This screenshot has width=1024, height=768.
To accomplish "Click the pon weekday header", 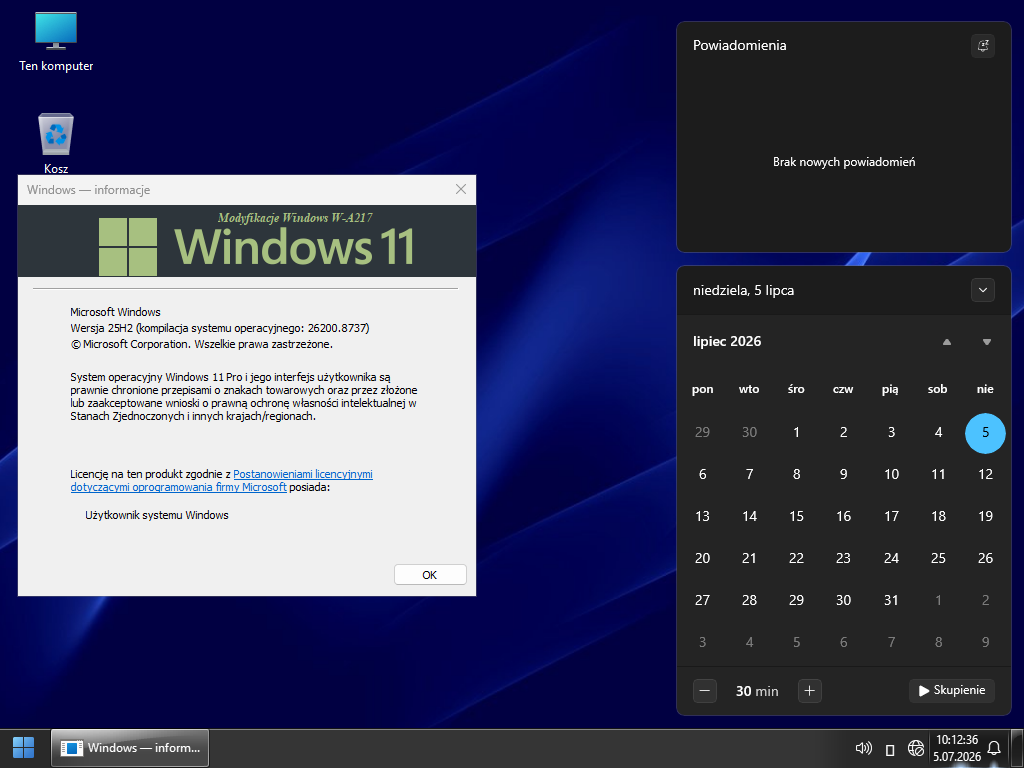I will click(x=702, y=389).
